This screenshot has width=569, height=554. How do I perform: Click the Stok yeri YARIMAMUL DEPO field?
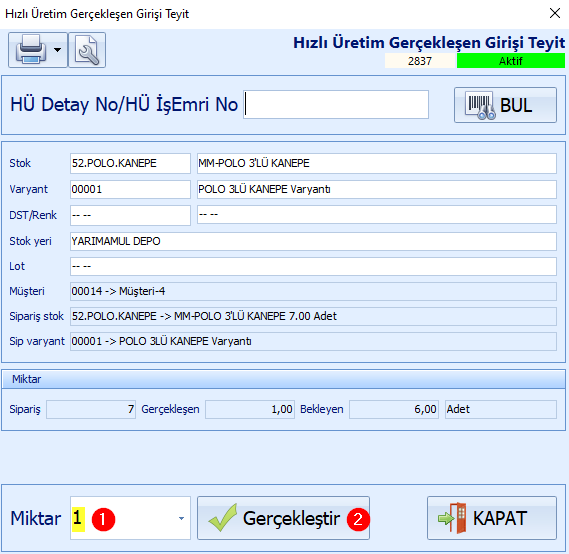click(x=313, y=241)
